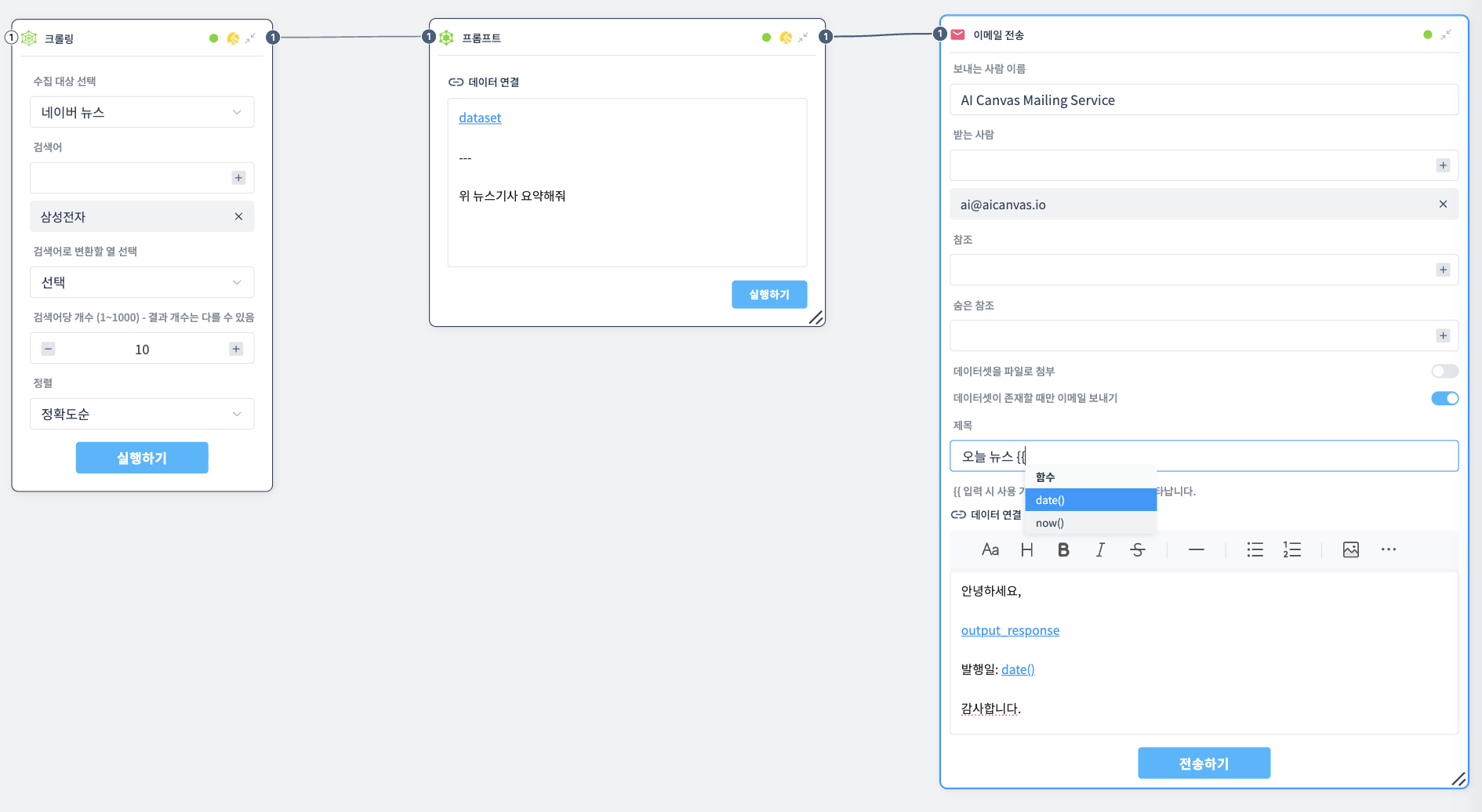Insert an image into the email body
The width and height of the screenshot is (1482, 812).
[1350, 549]
